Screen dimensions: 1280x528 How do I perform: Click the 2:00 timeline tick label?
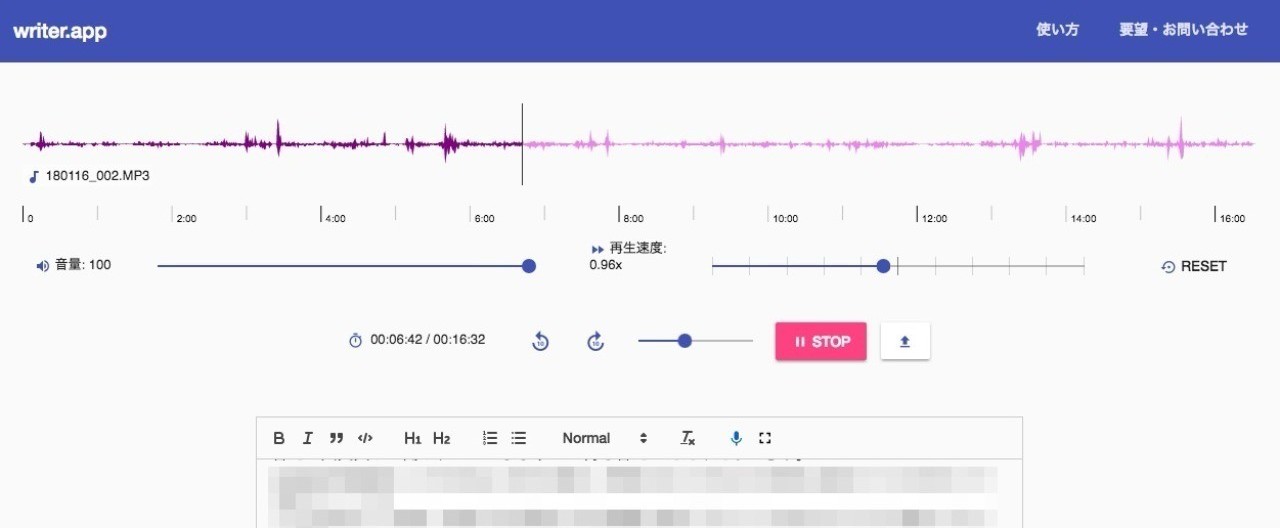click(186, 218)
